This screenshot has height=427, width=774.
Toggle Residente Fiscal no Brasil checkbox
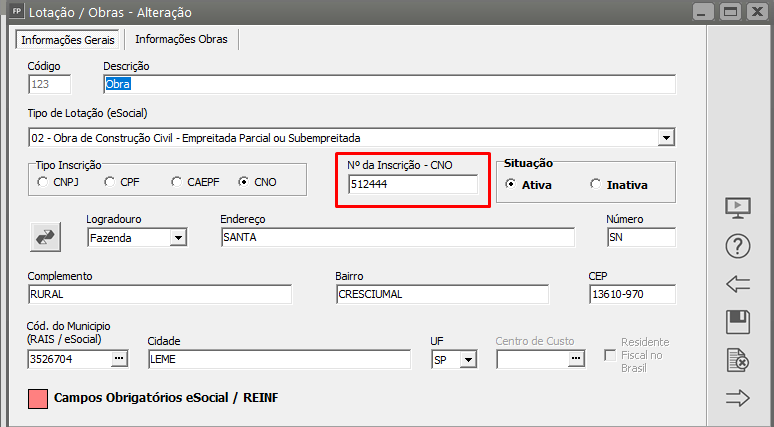pos(610,355)
